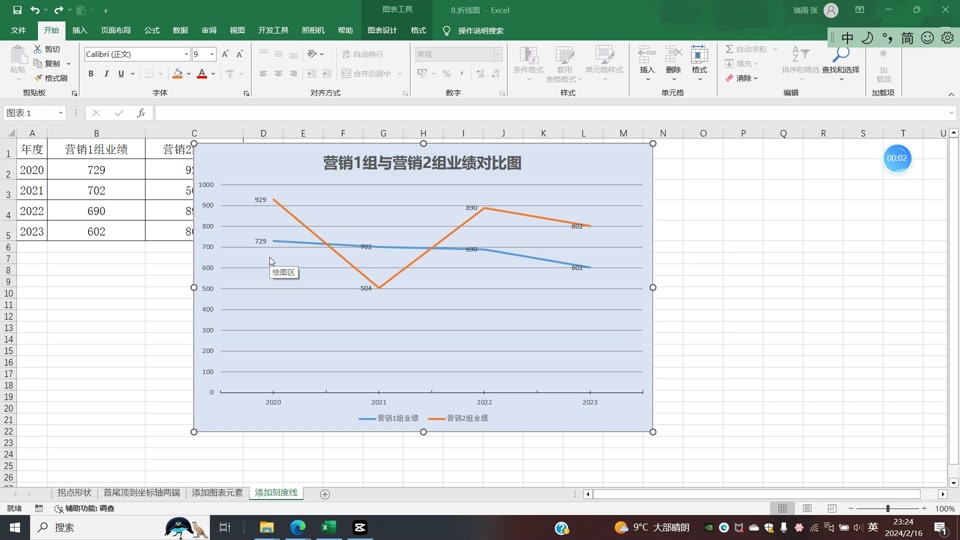Select the 营销2组业绩 legend entry
Image resolution: width=960 pixels, height=540 pixels.
(458, 418)
